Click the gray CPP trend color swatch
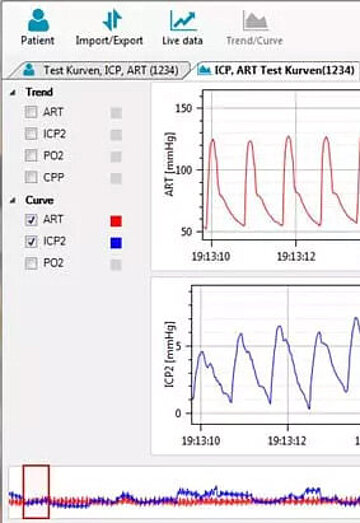The height and width of the screenshot is (523, 360). 116,178
